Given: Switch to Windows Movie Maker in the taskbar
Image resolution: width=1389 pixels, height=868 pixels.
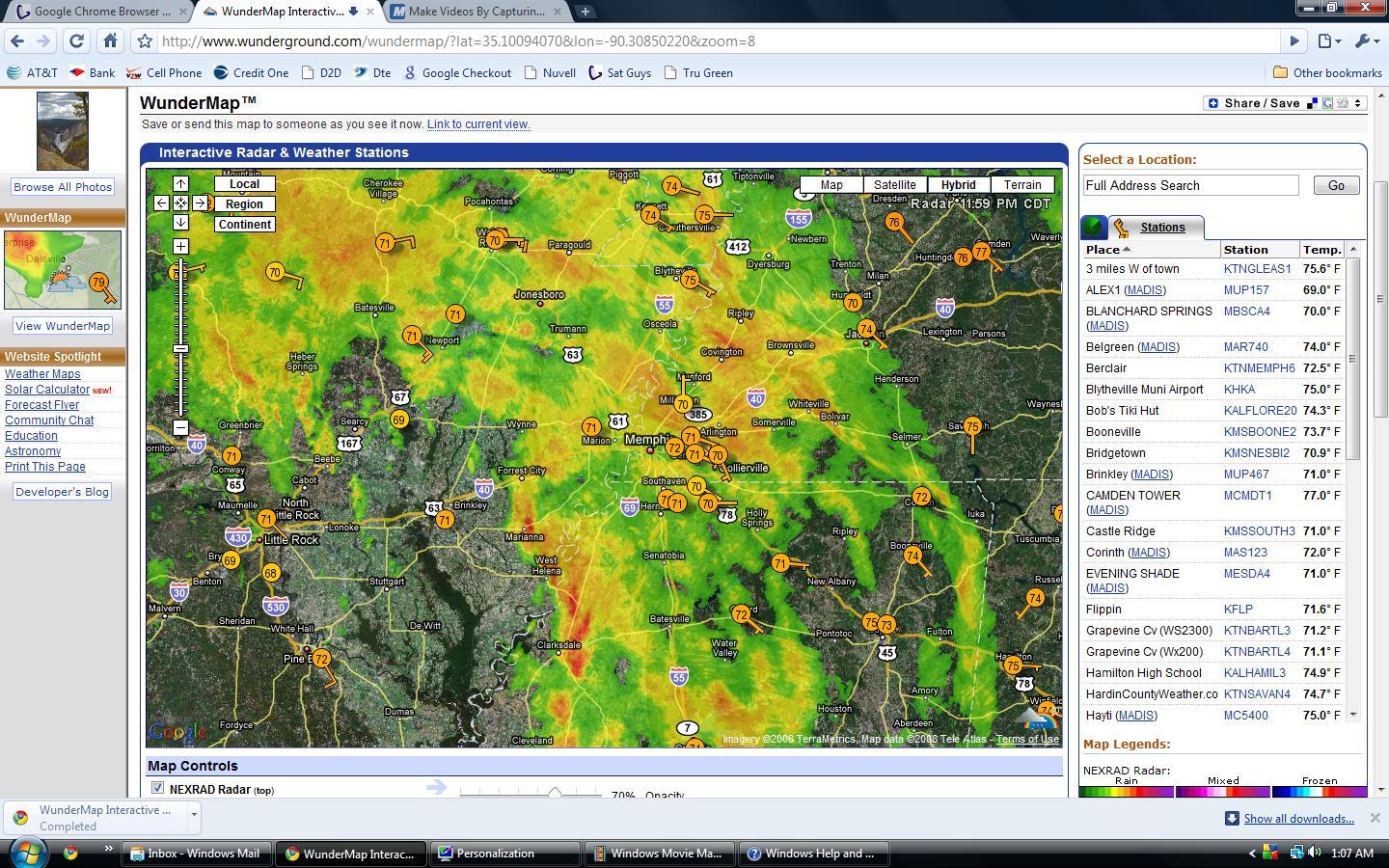Looking at the screenshot, I should [x=660, y=854].
